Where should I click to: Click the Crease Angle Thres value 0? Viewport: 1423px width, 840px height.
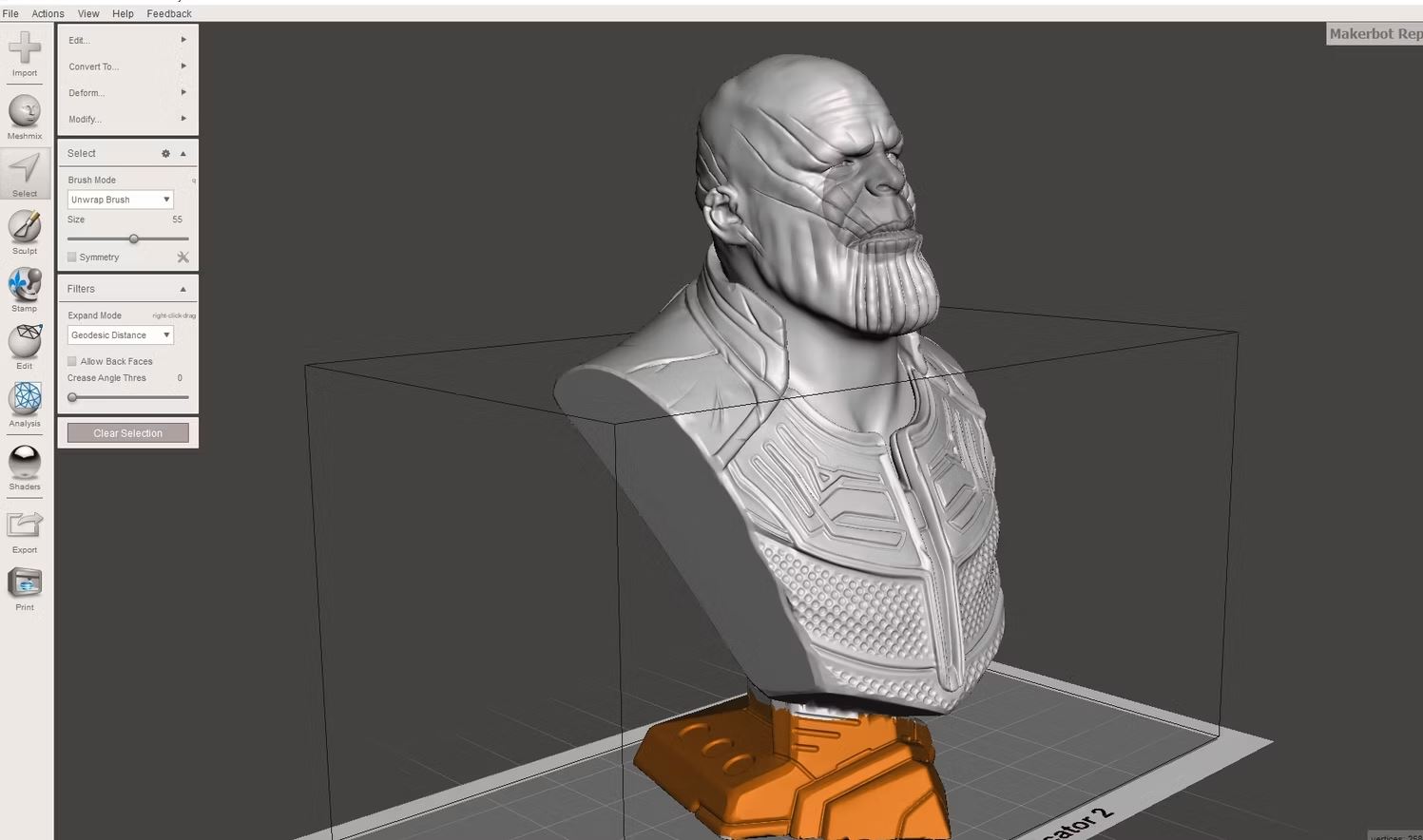pyautogui.click(x=180, y=378)
